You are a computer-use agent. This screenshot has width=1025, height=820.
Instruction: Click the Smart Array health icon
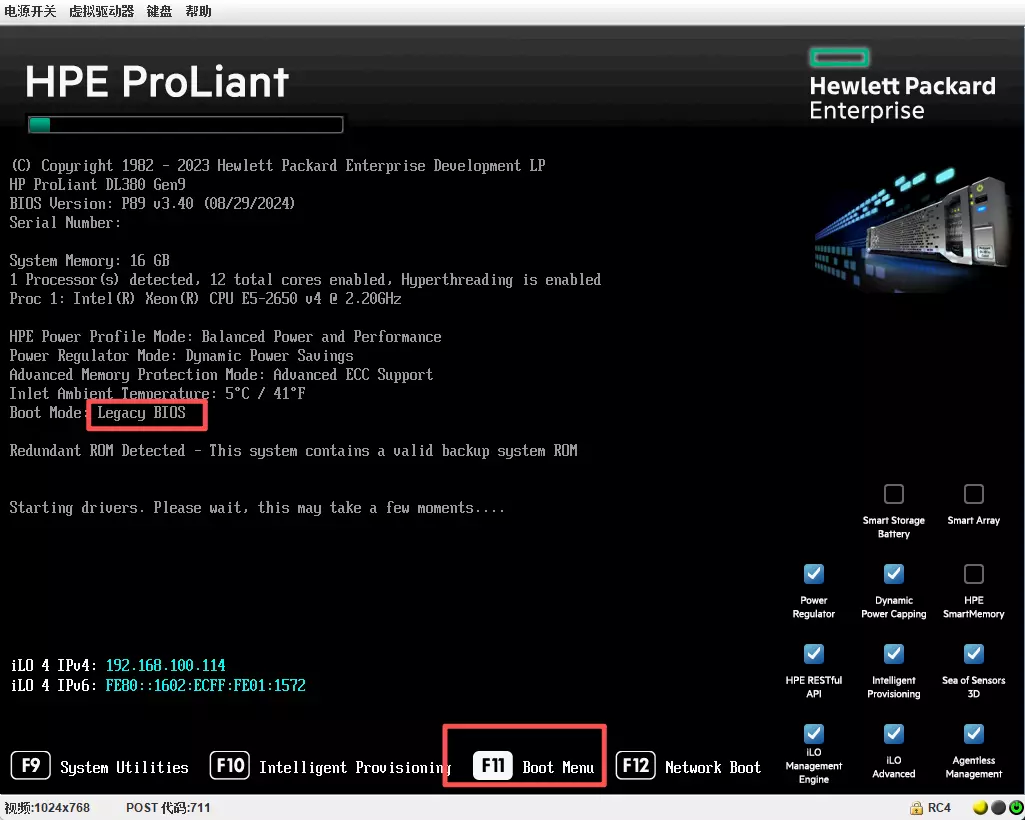[x=973, y=492]
